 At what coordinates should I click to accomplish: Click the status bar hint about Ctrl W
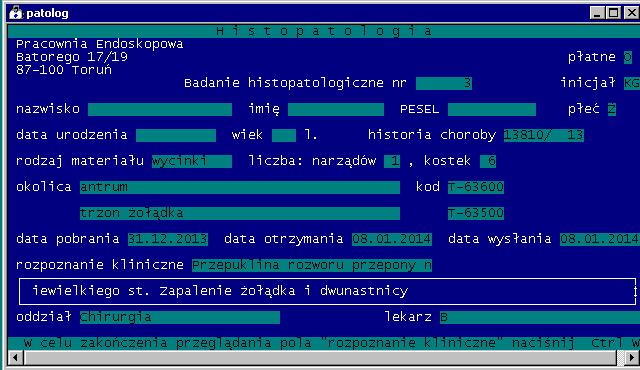point(324,343)
